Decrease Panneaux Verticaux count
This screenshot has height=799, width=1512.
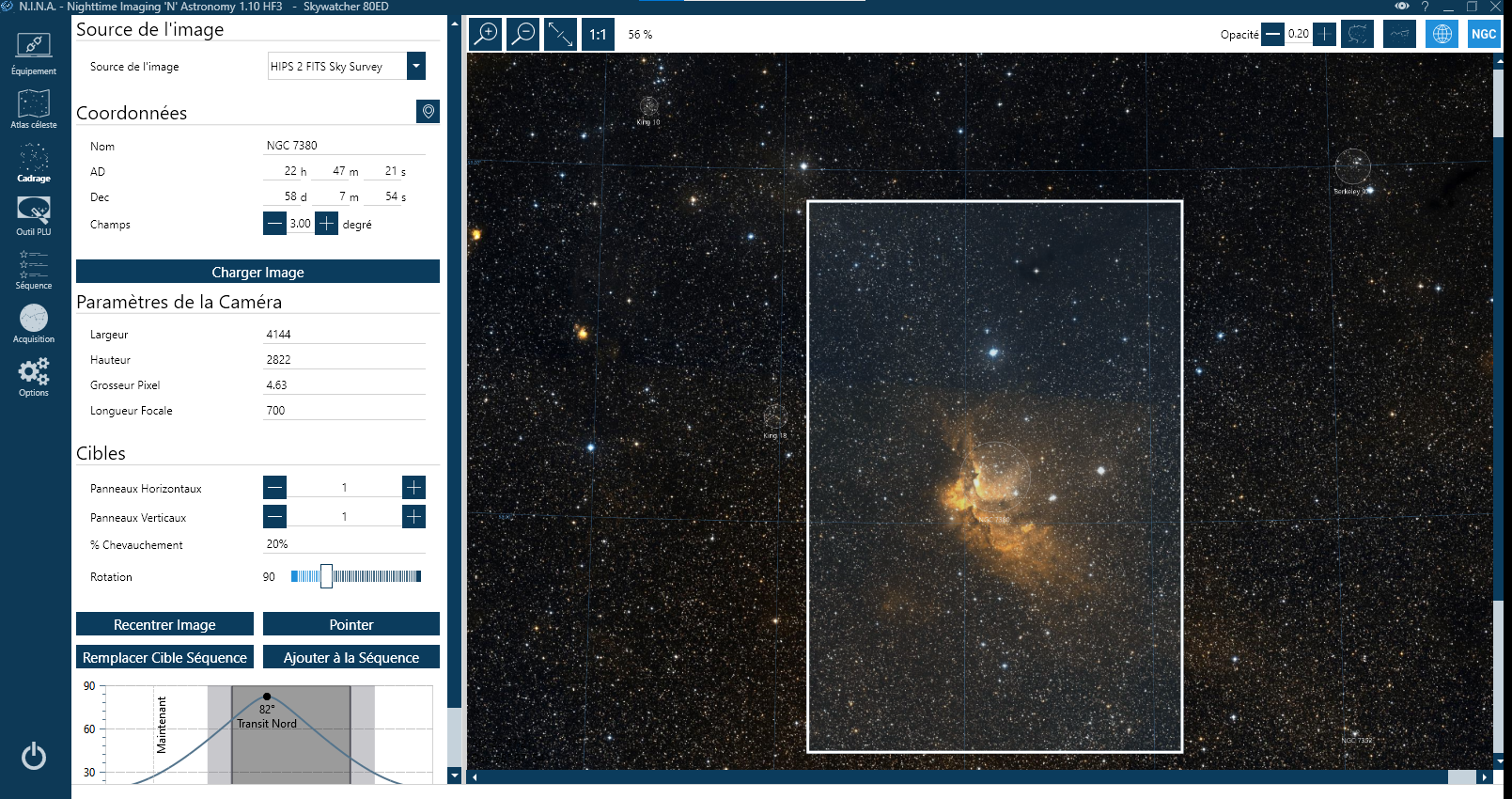click(274, 516)
